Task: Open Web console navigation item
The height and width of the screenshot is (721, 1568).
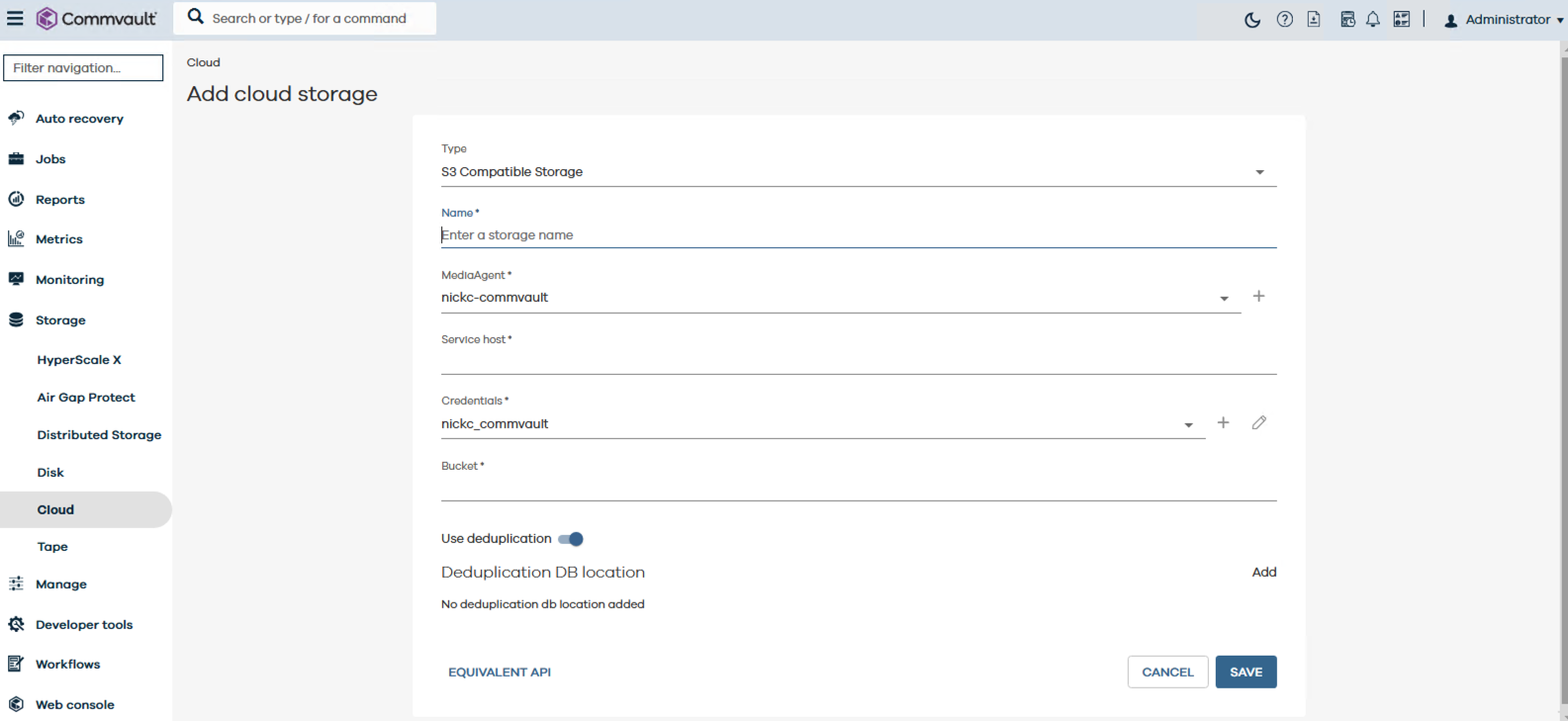Action: 75,705
